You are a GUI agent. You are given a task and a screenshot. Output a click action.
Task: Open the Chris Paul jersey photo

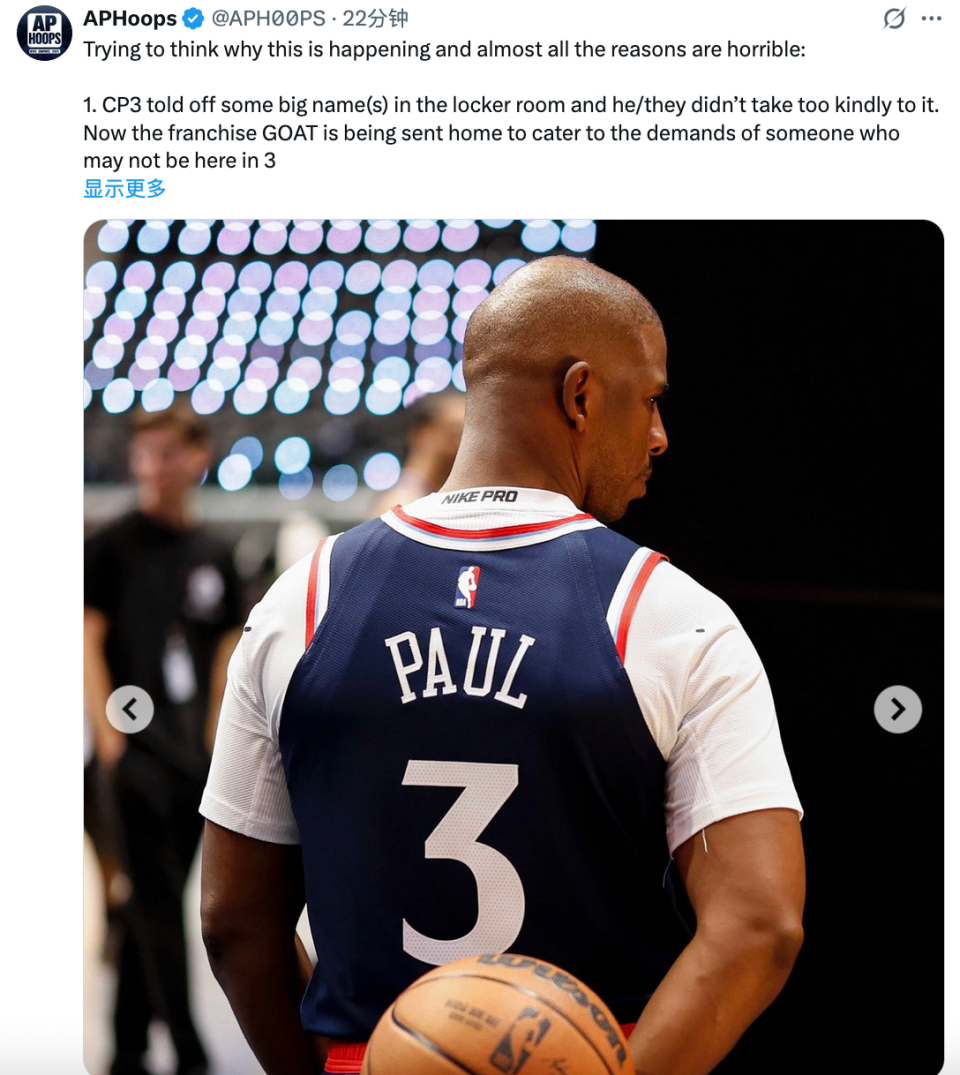pyautogui.click(x=514, y=647)
